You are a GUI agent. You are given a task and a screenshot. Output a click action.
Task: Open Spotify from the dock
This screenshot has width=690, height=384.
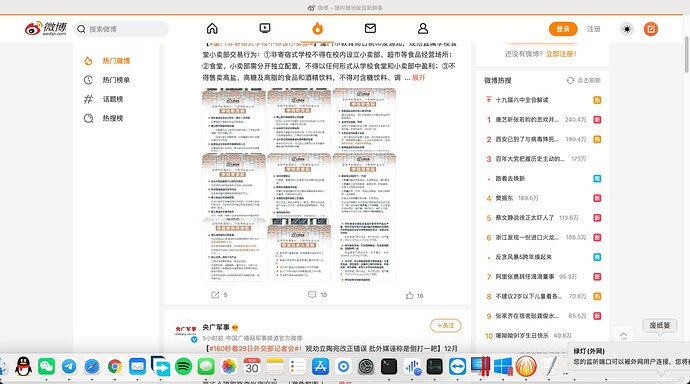click(183, 366)
